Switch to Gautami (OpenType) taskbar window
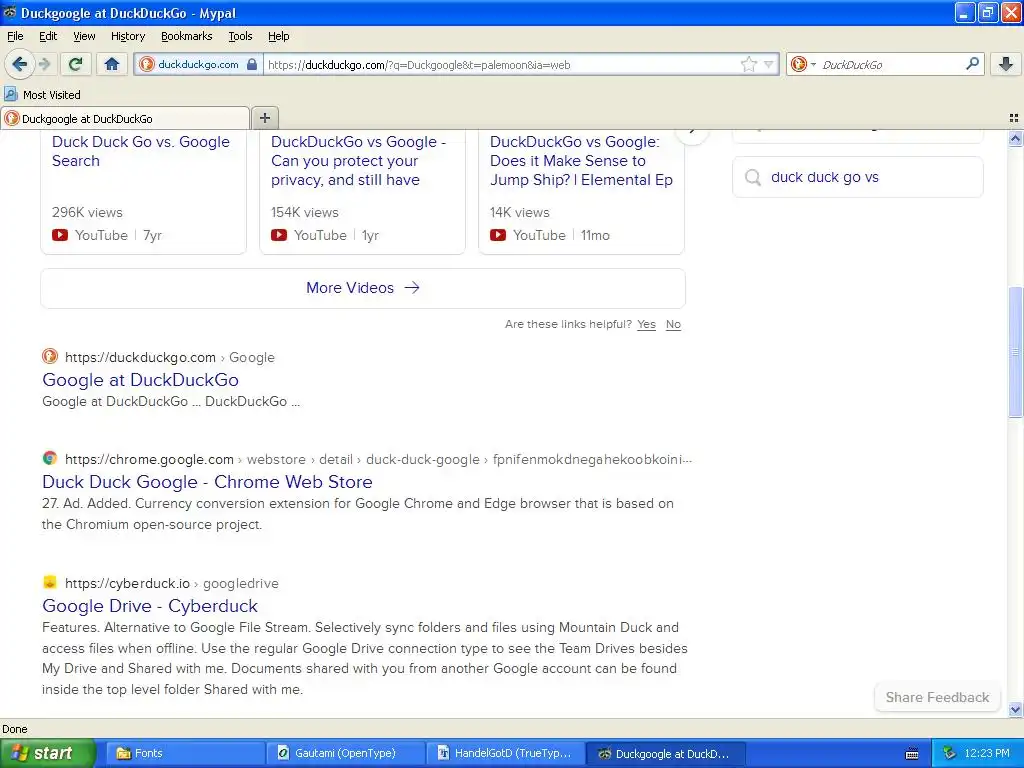Viewport: 1024px width, 768px height. [345, 753]
